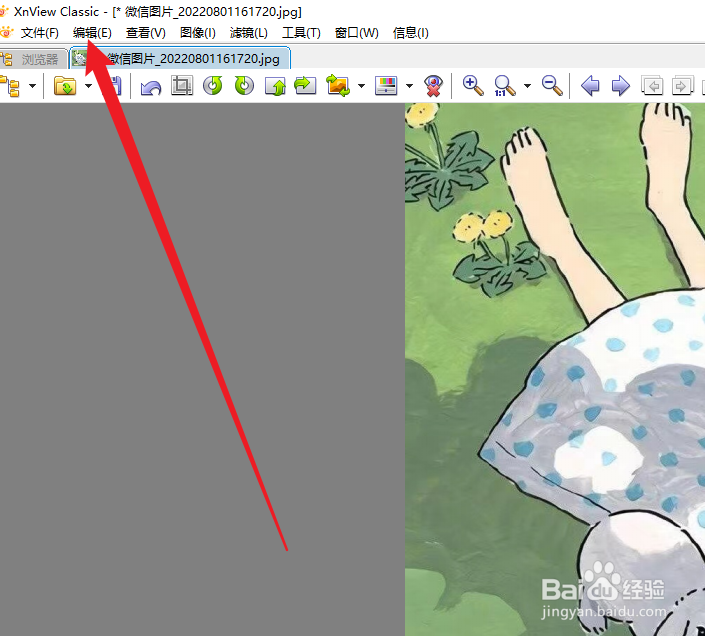Click the zoom in magnifier

[x=473, y=85]
